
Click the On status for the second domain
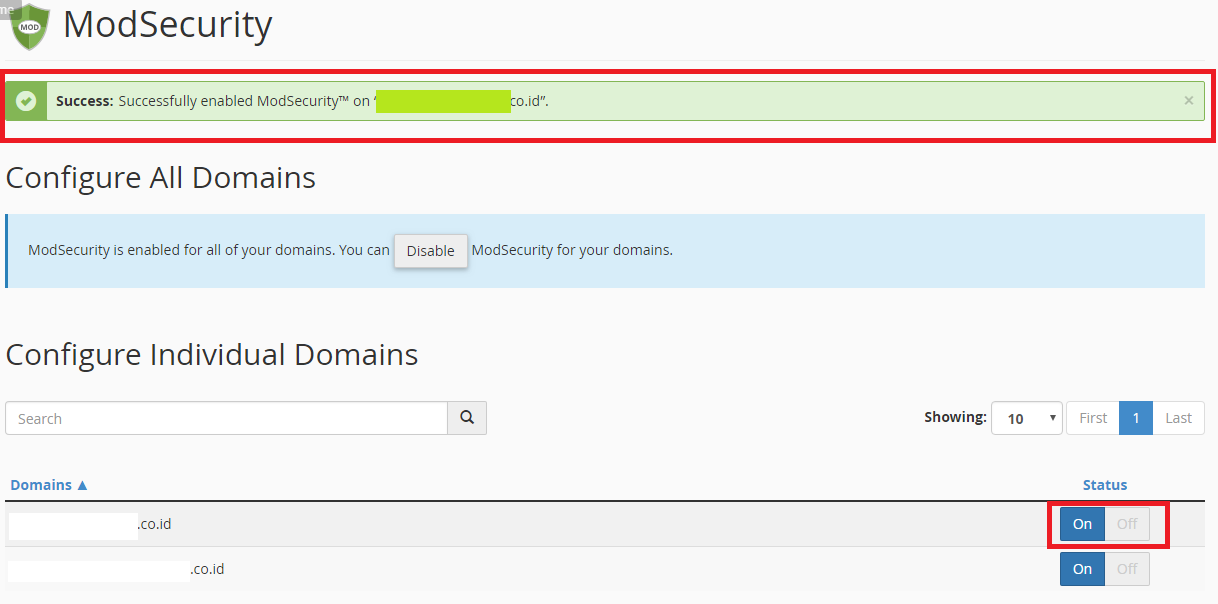[1081, 568]
